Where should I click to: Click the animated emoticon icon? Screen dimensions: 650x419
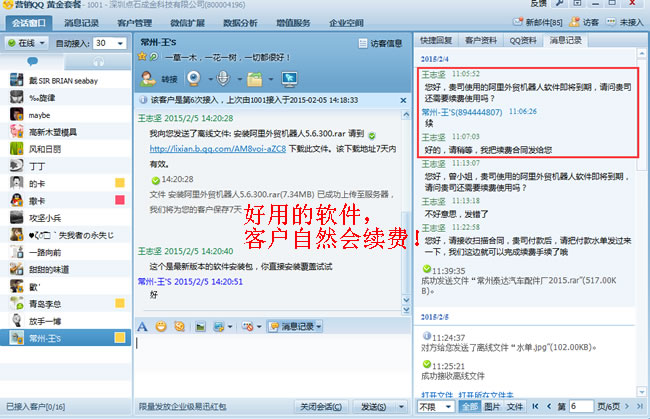[x=179, y=326]
